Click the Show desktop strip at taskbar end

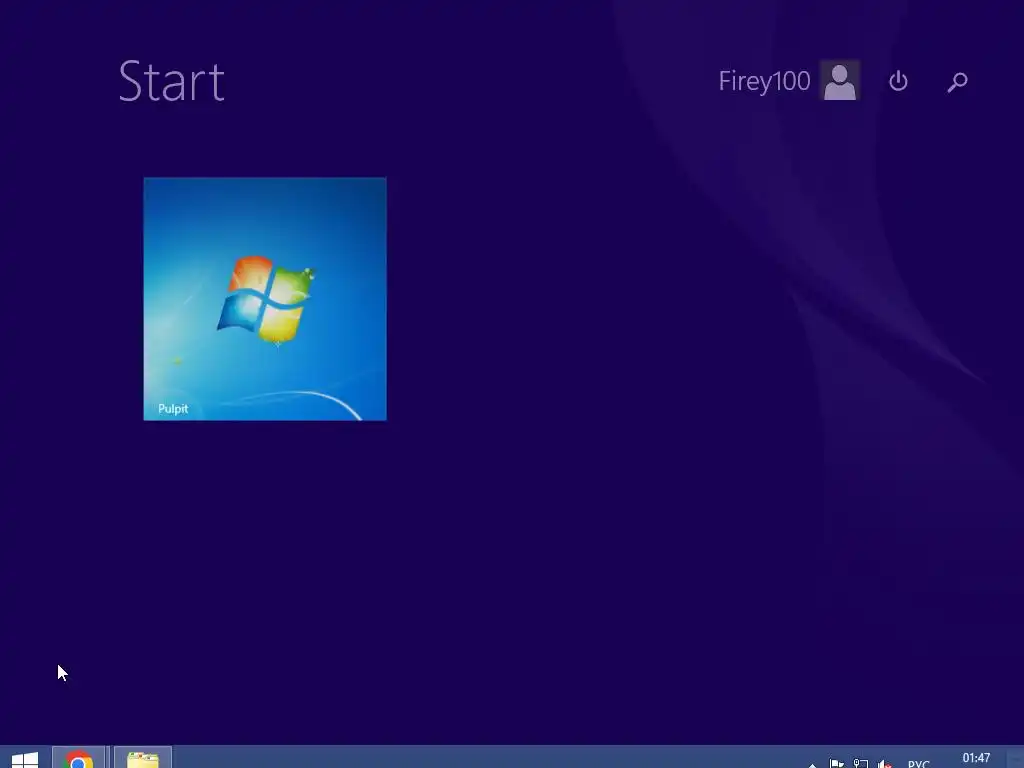1016,758
